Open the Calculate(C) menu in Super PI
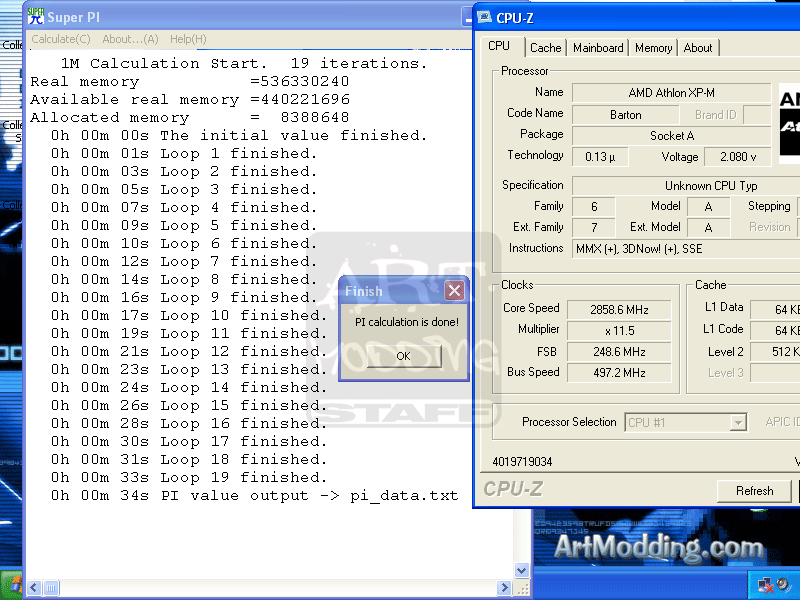800x600 pixels. (61, 39)
